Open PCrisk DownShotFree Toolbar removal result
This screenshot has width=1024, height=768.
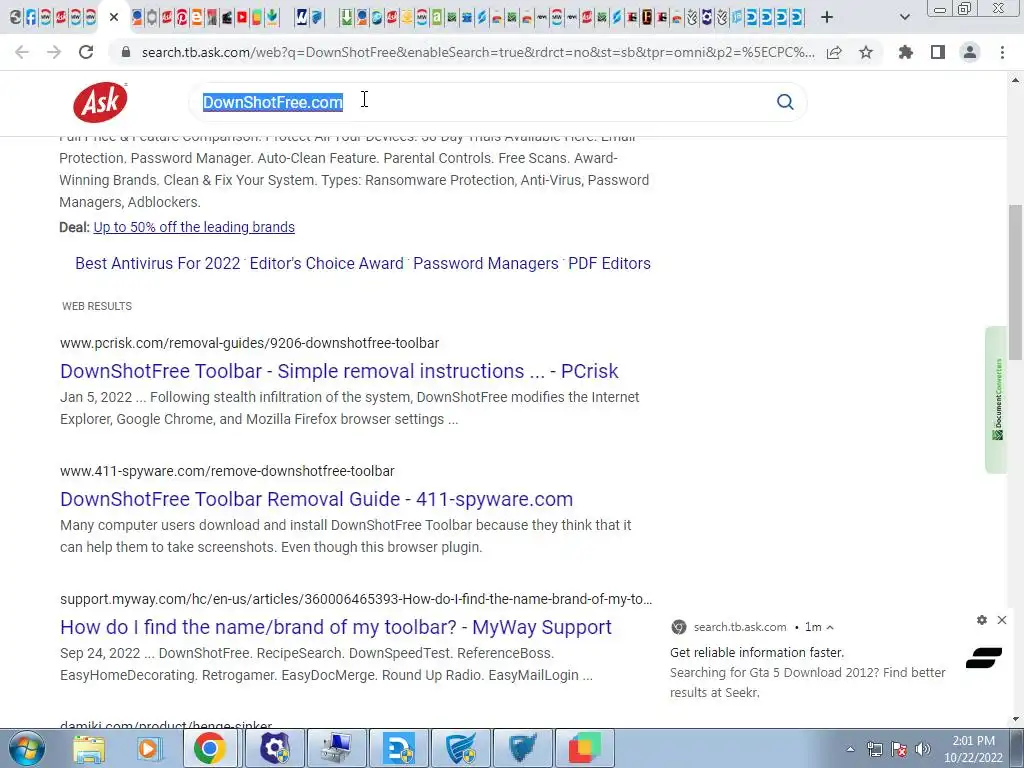(x=339, y=371)
